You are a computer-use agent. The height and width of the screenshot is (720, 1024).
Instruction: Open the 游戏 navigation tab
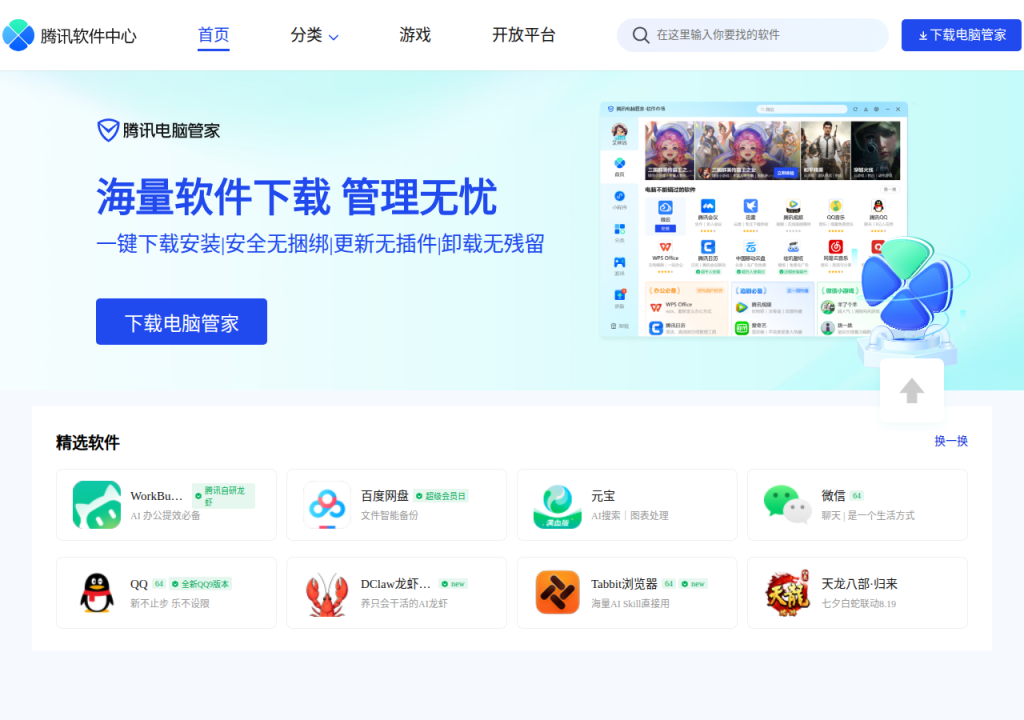point(415,35)
